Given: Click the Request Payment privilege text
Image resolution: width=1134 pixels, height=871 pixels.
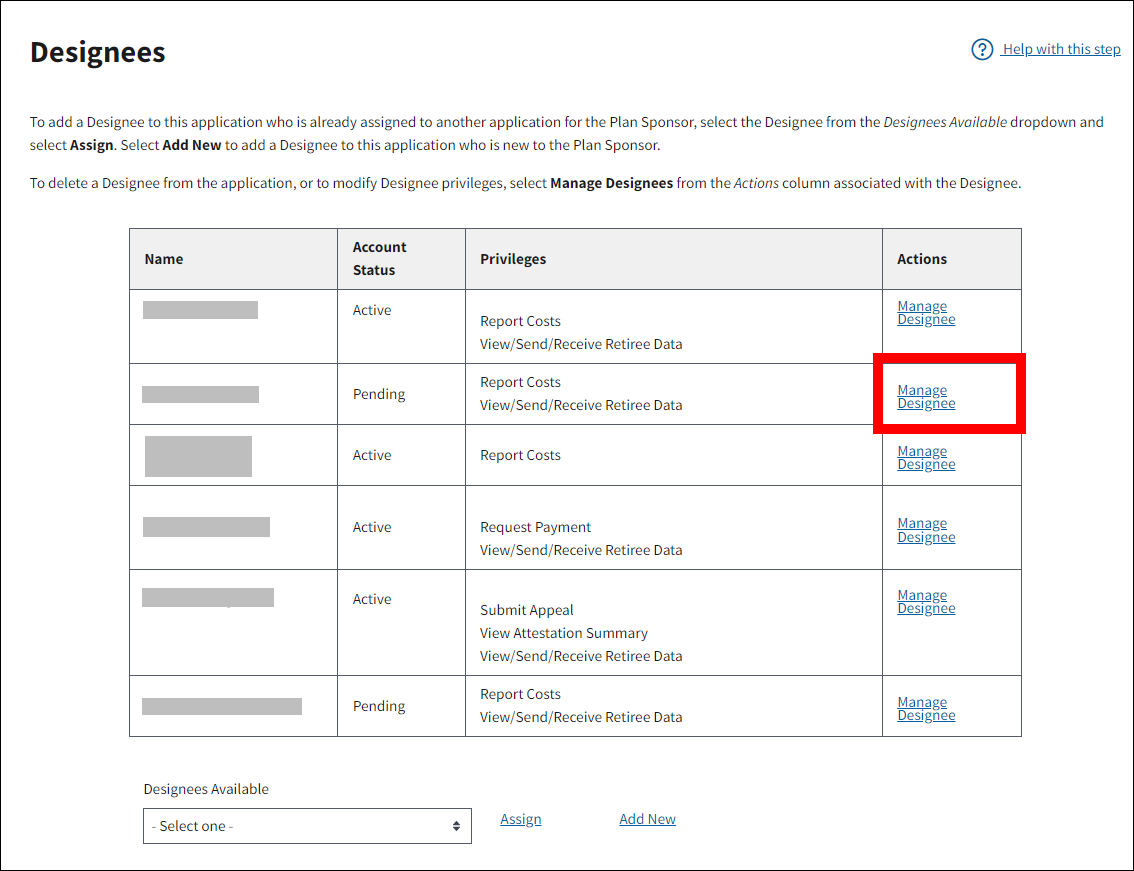Looking at the screenshot, I should pyautogui.click(x=535, y=527).
